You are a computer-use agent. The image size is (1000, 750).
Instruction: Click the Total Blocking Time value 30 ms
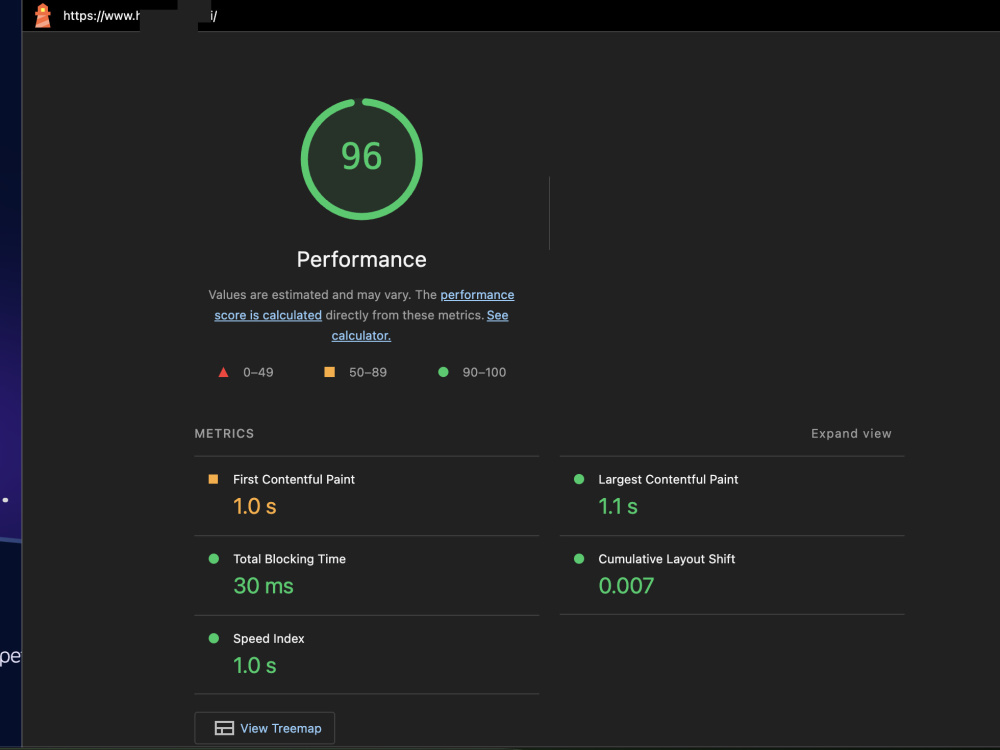pos(263,586)
